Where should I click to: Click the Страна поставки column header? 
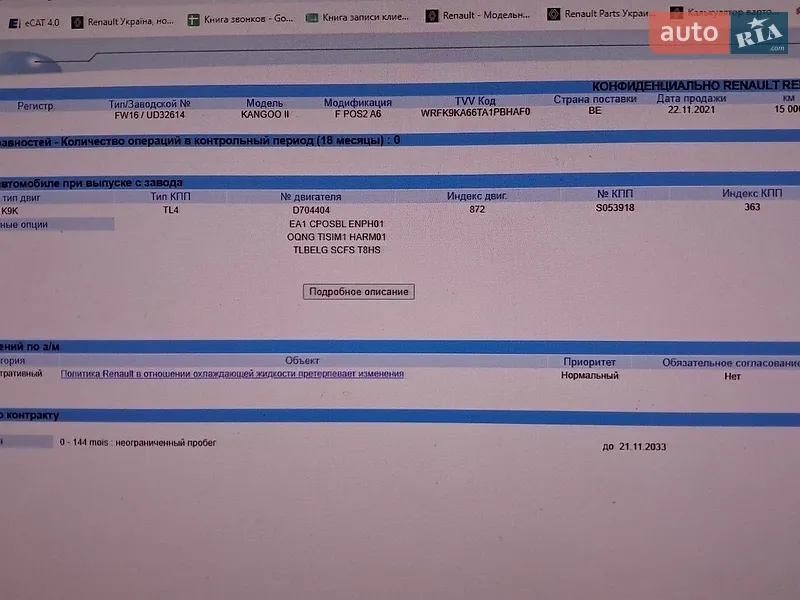(595, 99)
